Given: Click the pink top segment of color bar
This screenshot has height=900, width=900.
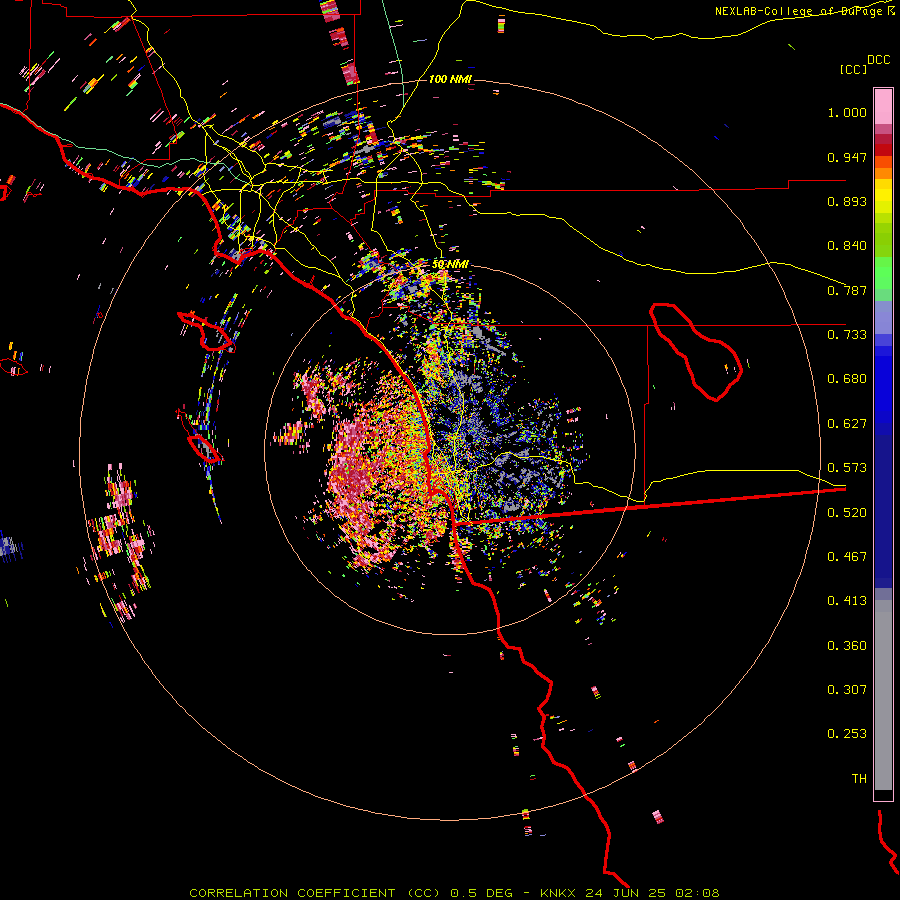Looking at the screenshot, I should point(883,107).
